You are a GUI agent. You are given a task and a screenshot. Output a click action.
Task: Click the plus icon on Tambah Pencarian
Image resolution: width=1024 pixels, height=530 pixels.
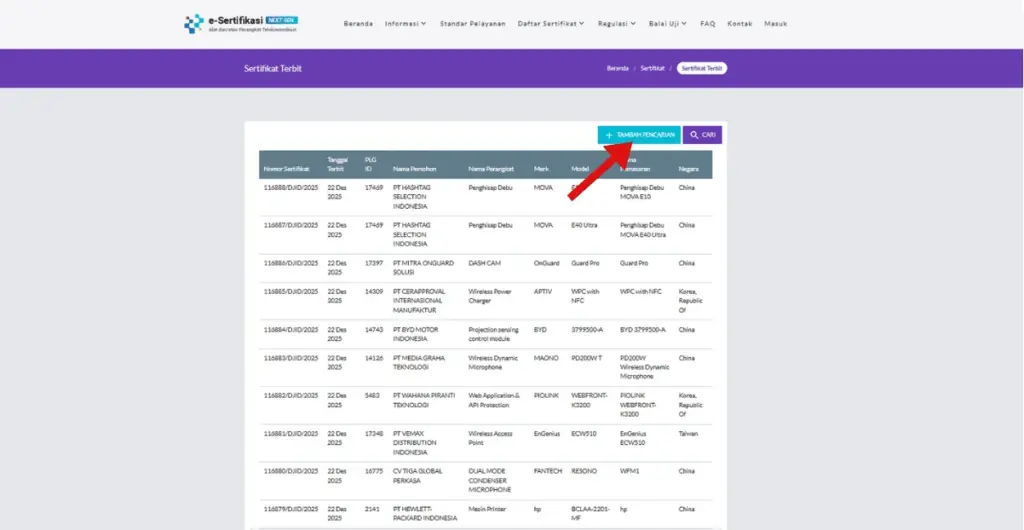coord(609,134)
